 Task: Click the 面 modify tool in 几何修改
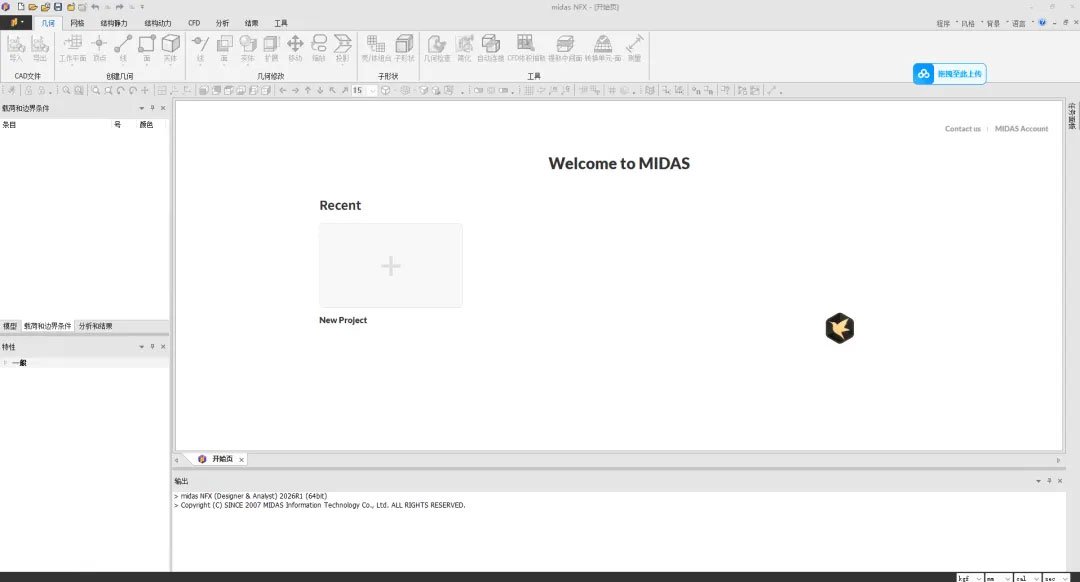224,48
